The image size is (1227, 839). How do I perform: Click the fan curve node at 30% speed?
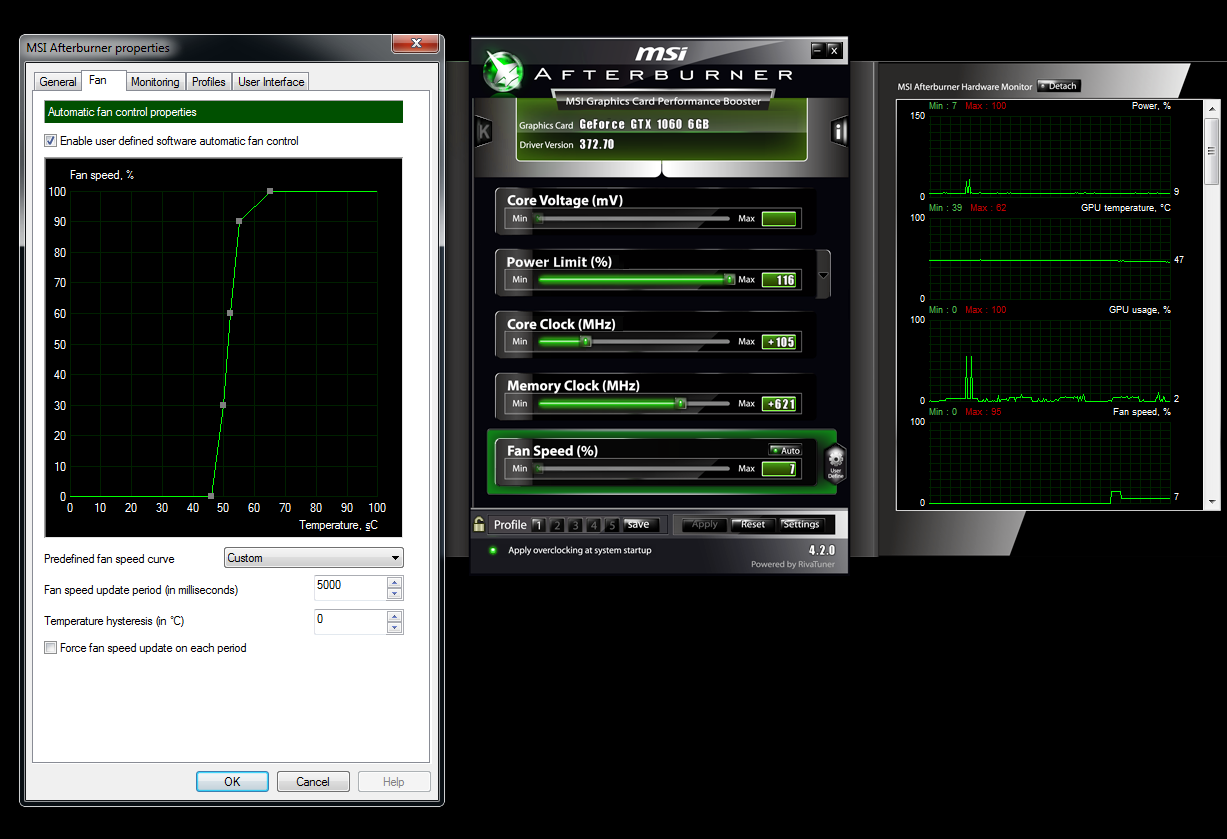point(223,405)
